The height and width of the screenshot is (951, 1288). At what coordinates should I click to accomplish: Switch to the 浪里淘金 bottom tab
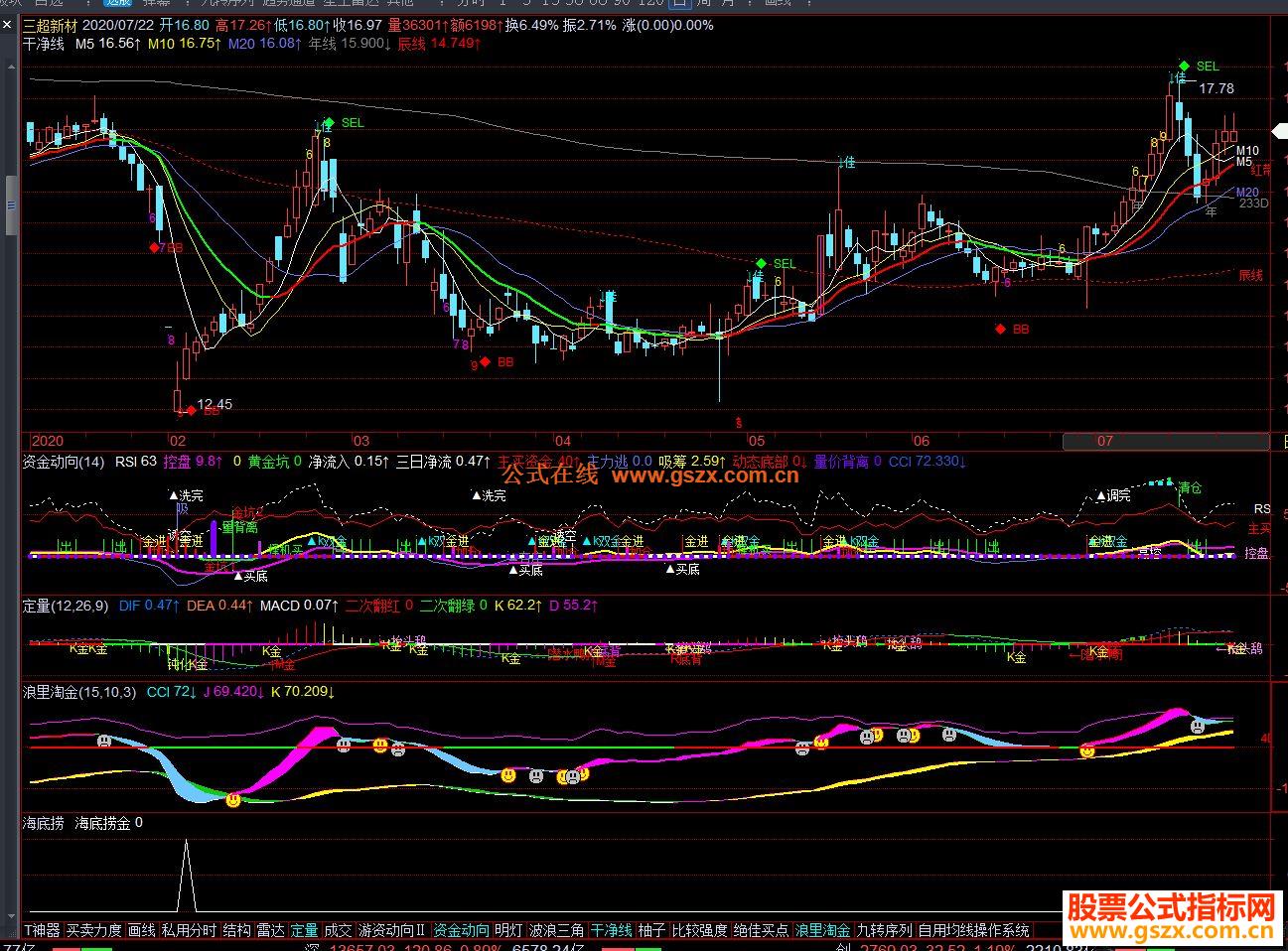point(823,930)
